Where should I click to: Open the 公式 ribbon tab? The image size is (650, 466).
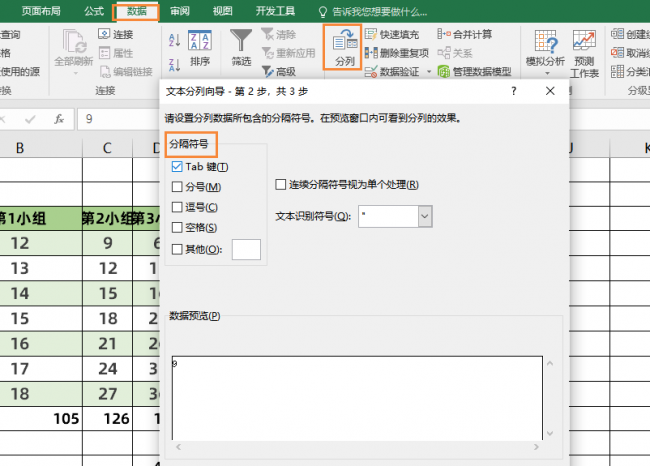(94, 11)
